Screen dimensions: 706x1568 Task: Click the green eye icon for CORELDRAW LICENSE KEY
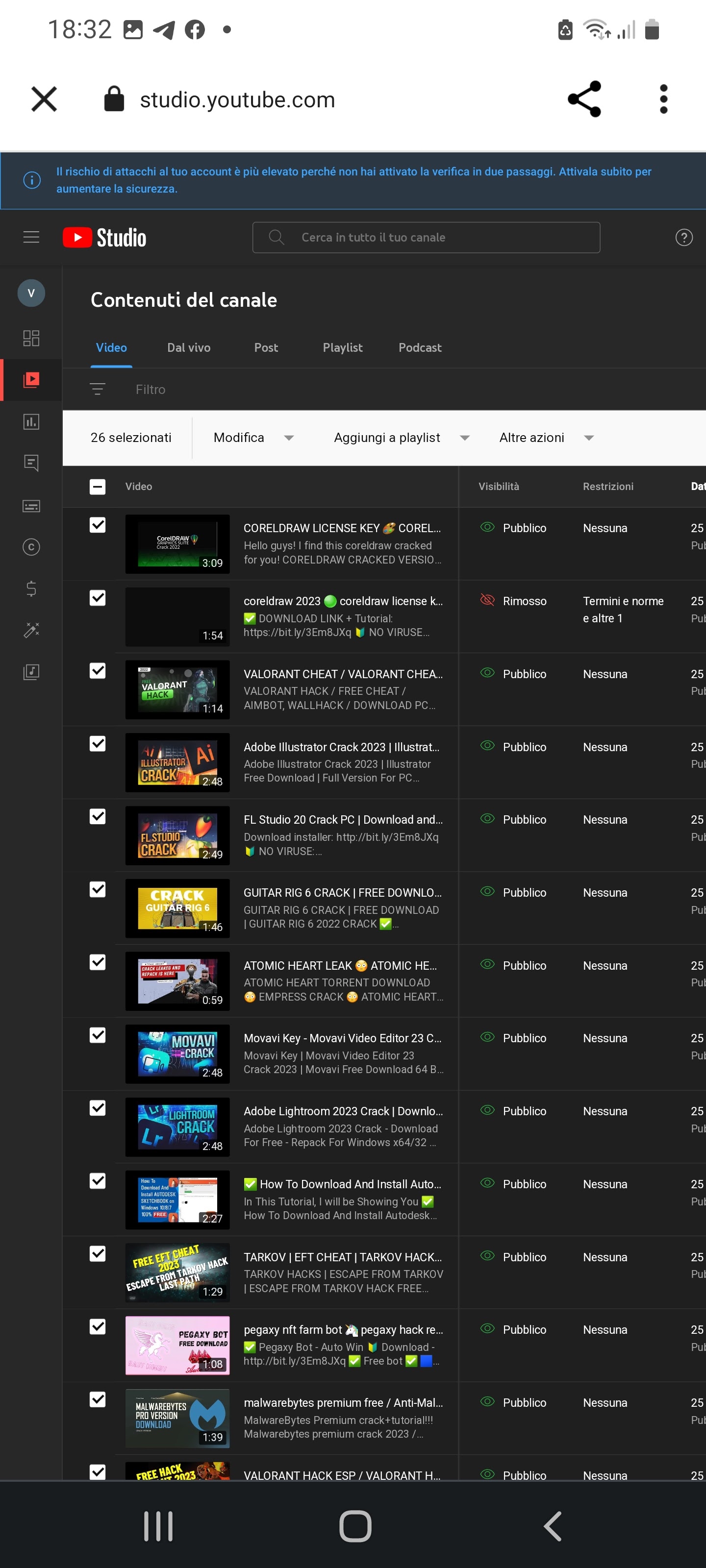tap(487, 527)
